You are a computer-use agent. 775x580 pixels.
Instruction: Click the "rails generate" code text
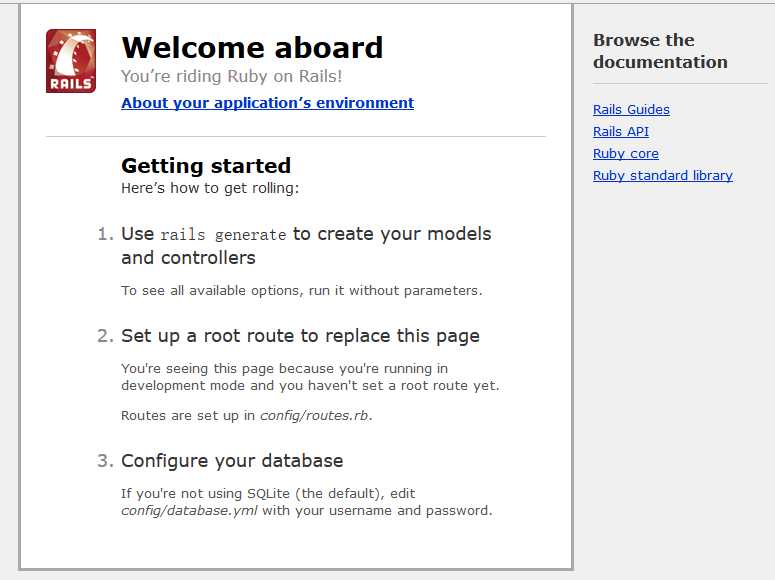tap(223, 234)
